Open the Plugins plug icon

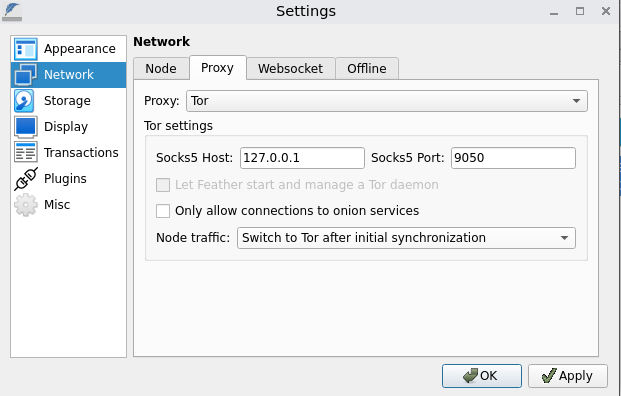(26, 179)
